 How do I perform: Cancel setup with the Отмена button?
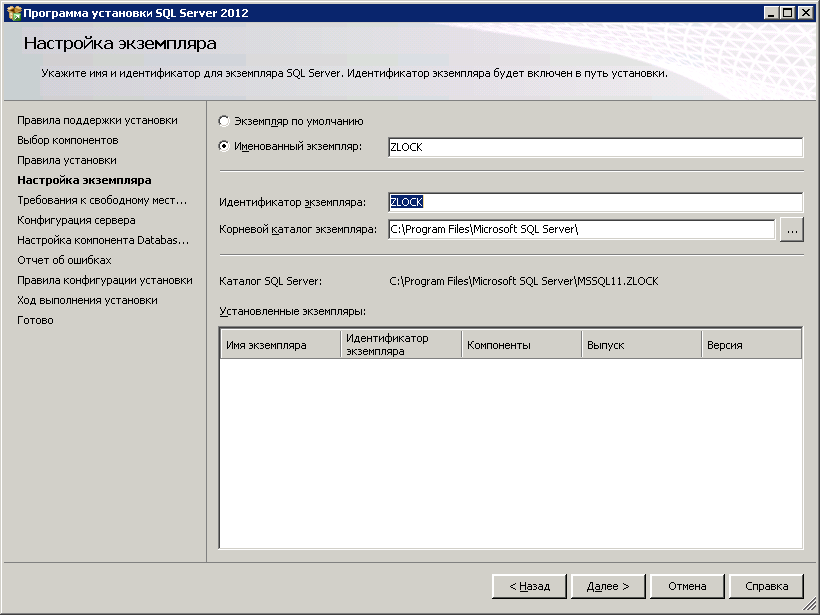[x=687, y=586]
